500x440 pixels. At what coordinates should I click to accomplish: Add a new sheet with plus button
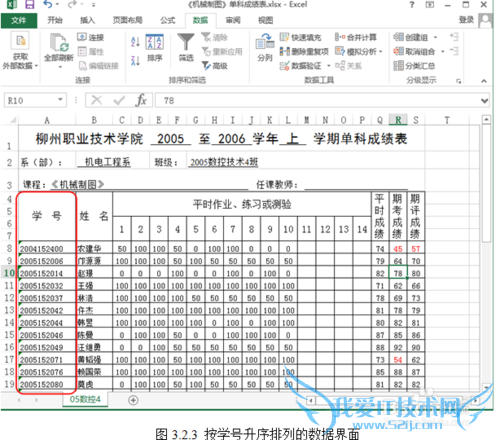pos(133,400)
